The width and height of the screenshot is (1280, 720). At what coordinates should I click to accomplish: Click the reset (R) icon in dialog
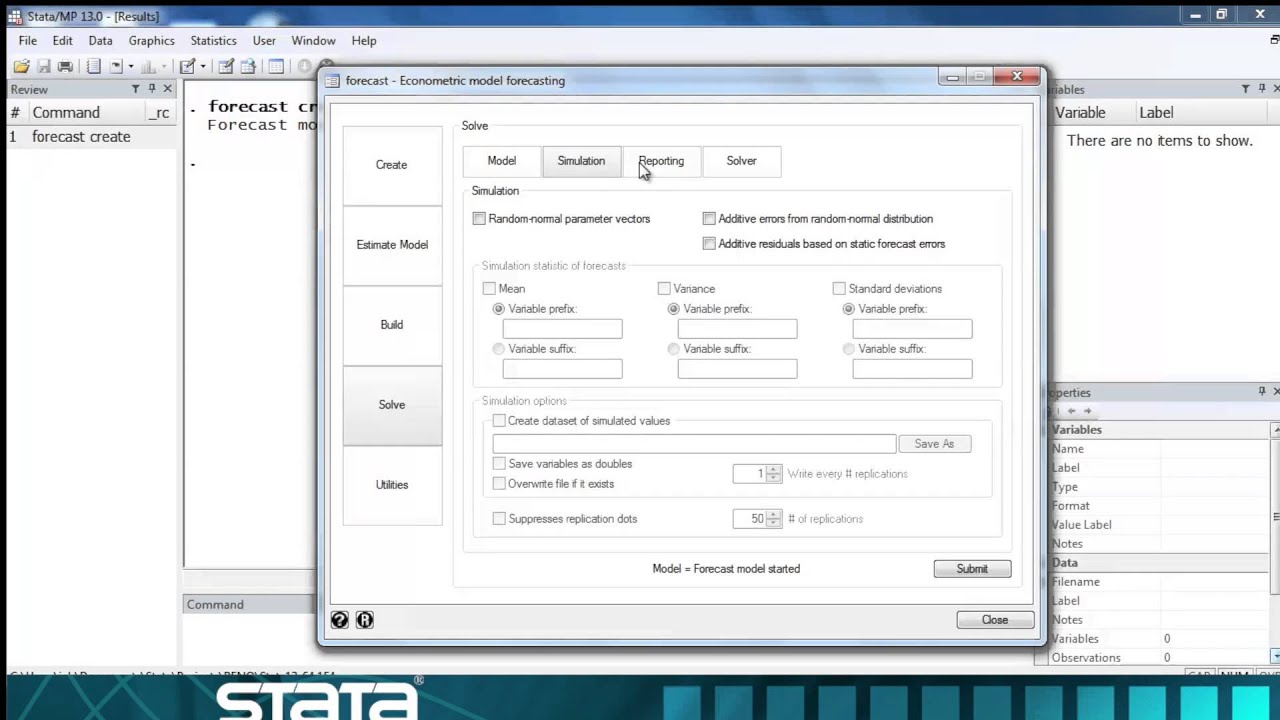[364, 620]
